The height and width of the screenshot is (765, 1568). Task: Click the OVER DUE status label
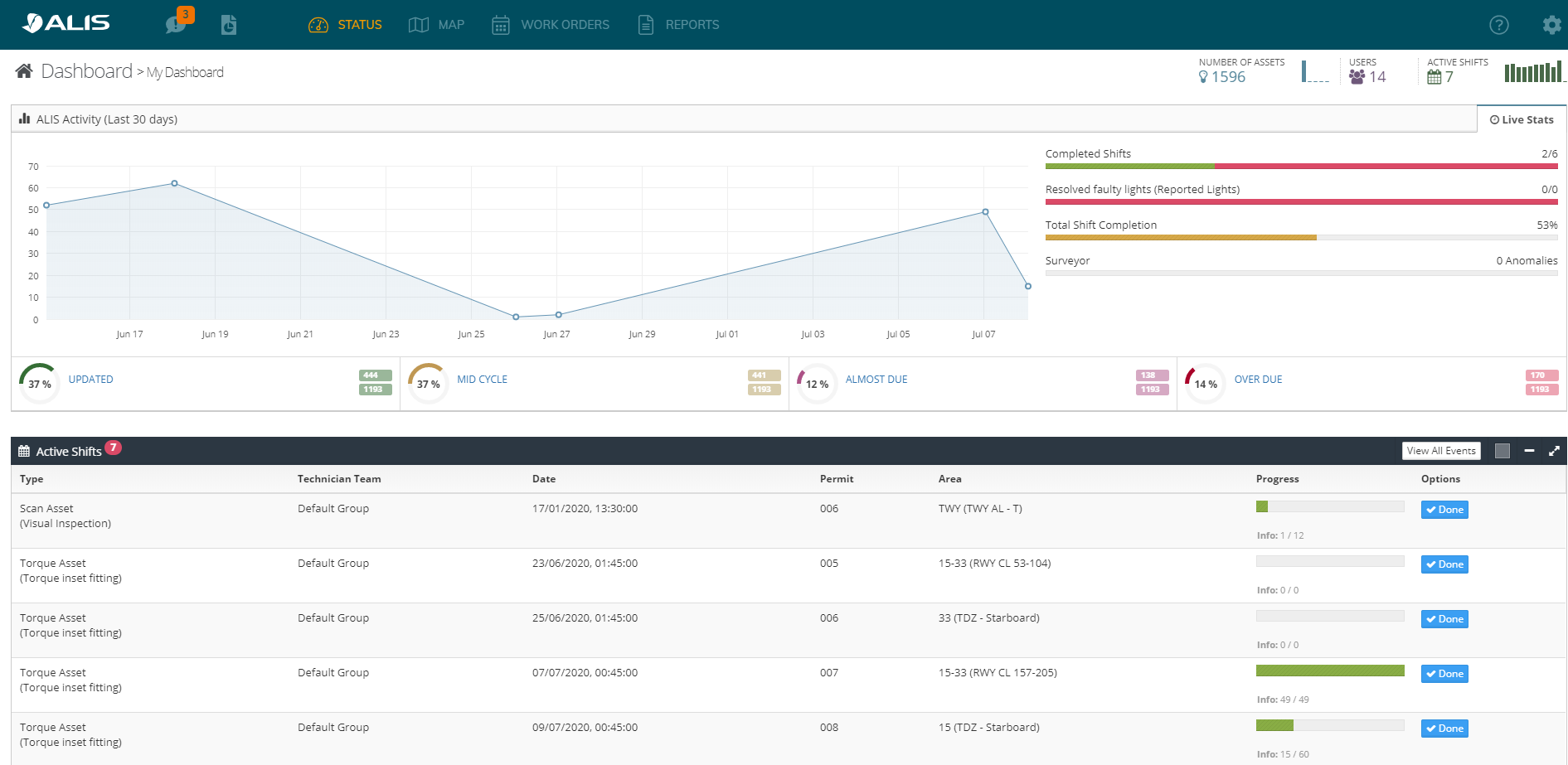click(1258, 380)
